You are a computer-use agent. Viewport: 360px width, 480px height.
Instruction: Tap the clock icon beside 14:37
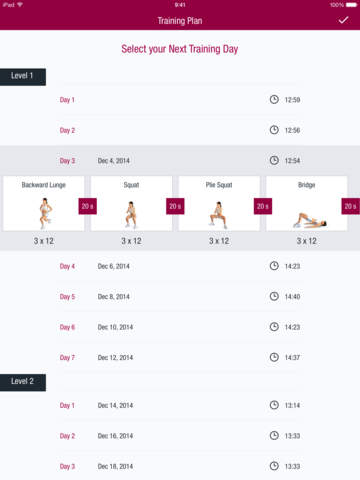click(x=274, y=357)
